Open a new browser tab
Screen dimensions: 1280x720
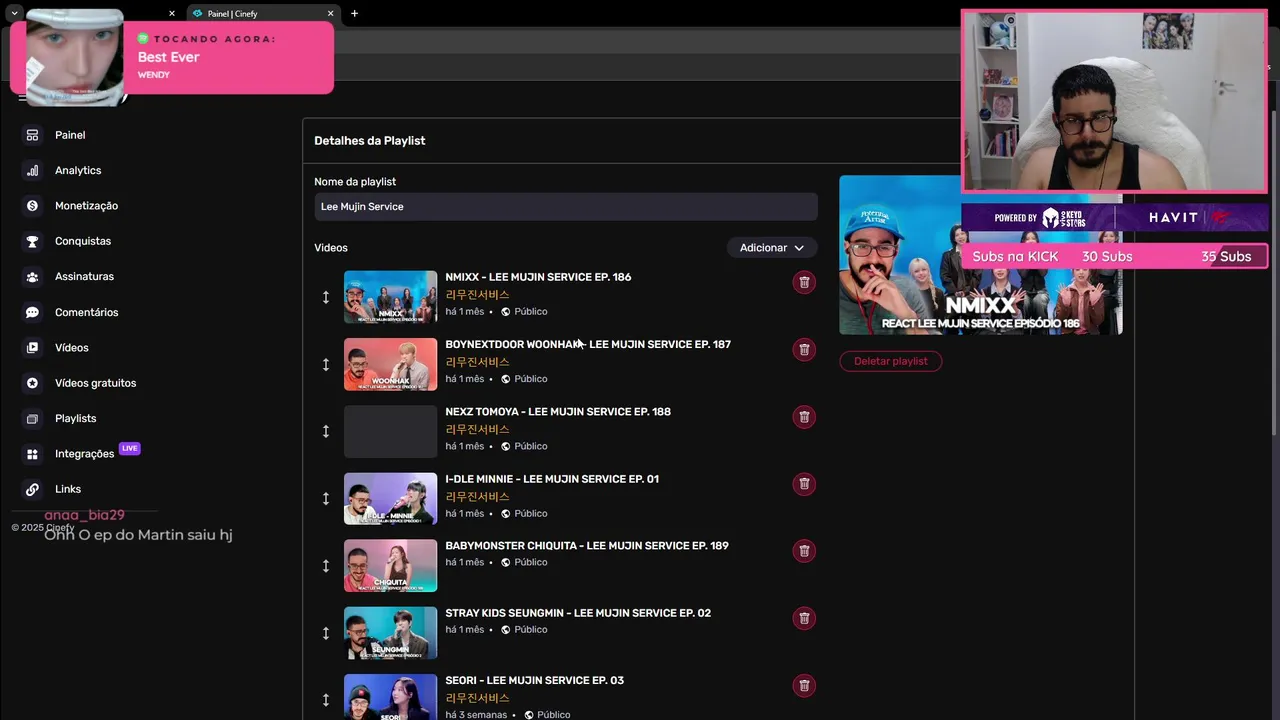pos(354,14)
